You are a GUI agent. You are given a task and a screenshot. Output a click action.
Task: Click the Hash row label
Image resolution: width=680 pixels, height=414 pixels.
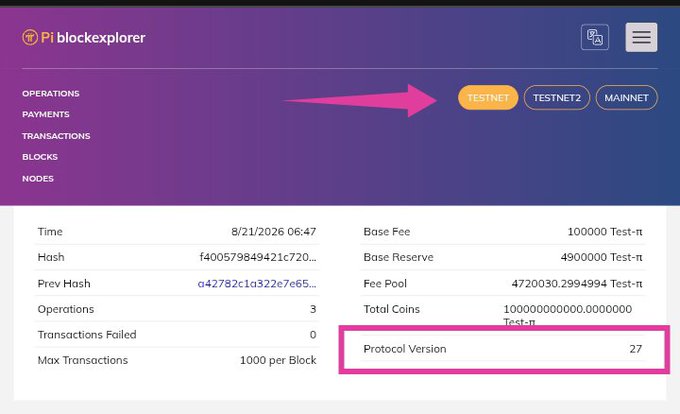click(51, 257)
